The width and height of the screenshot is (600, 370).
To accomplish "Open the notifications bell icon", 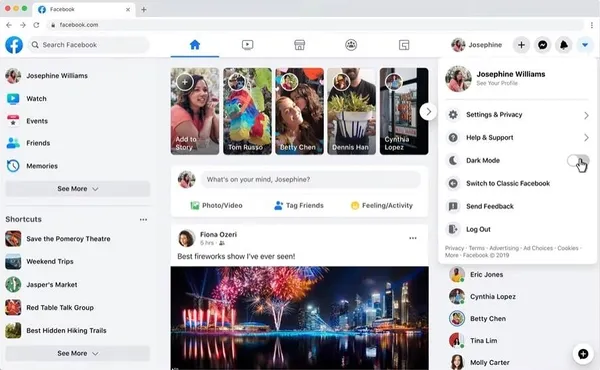I will [564, 45].
